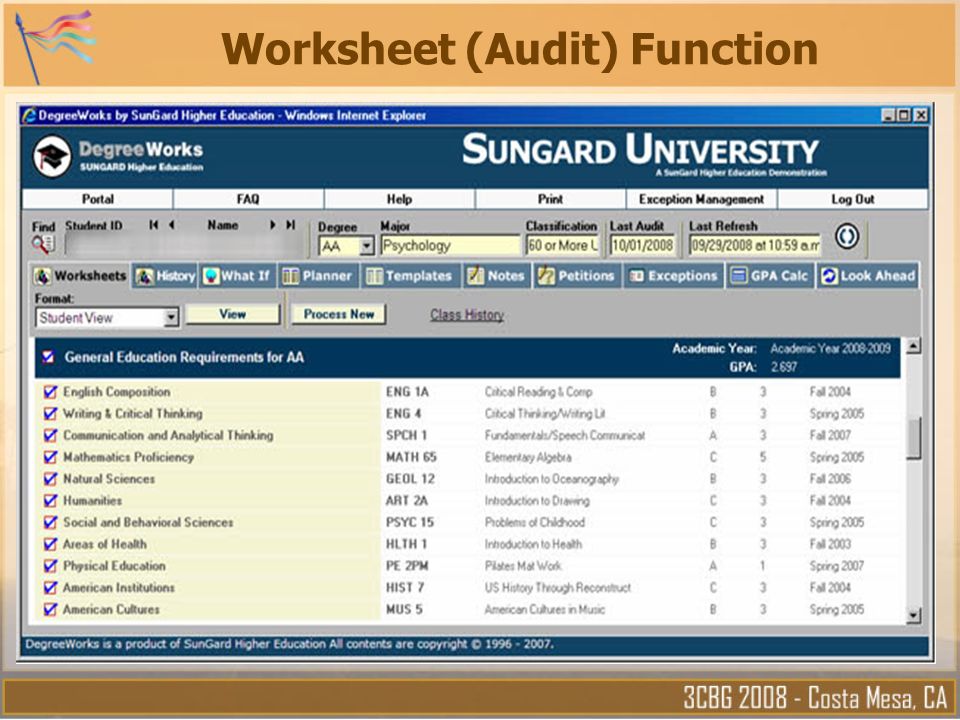Go to first student record arrow
Viewport: 960px width, 720px height.
(154, 225)
